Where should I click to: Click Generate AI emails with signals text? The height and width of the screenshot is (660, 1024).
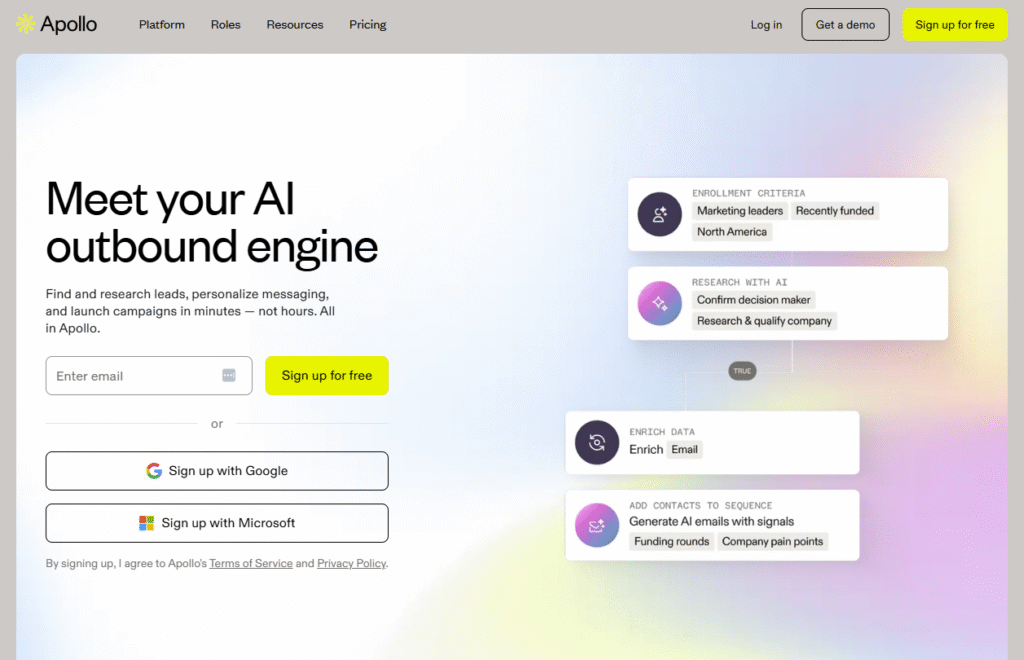point(712,521)
